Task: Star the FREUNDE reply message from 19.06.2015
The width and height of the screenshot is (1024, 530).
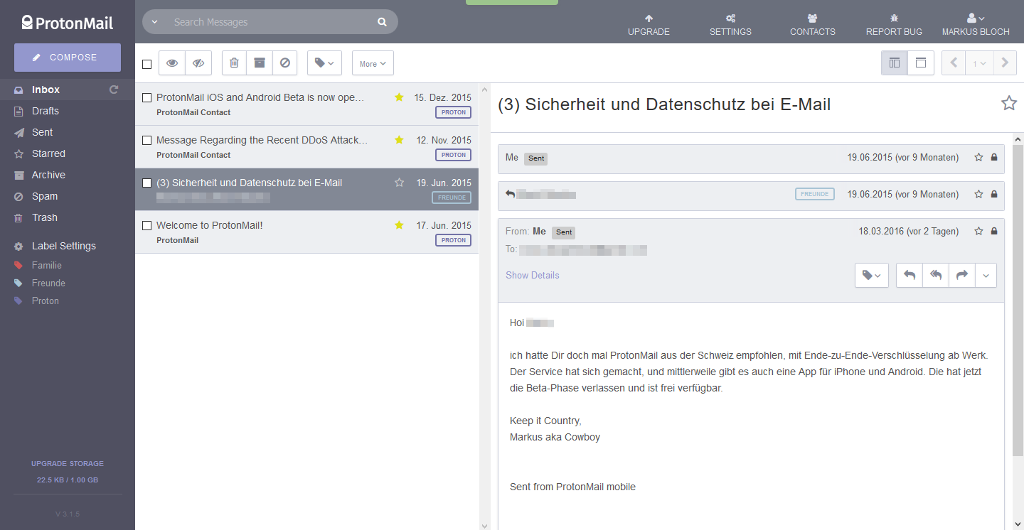Action: pos(978,195)
